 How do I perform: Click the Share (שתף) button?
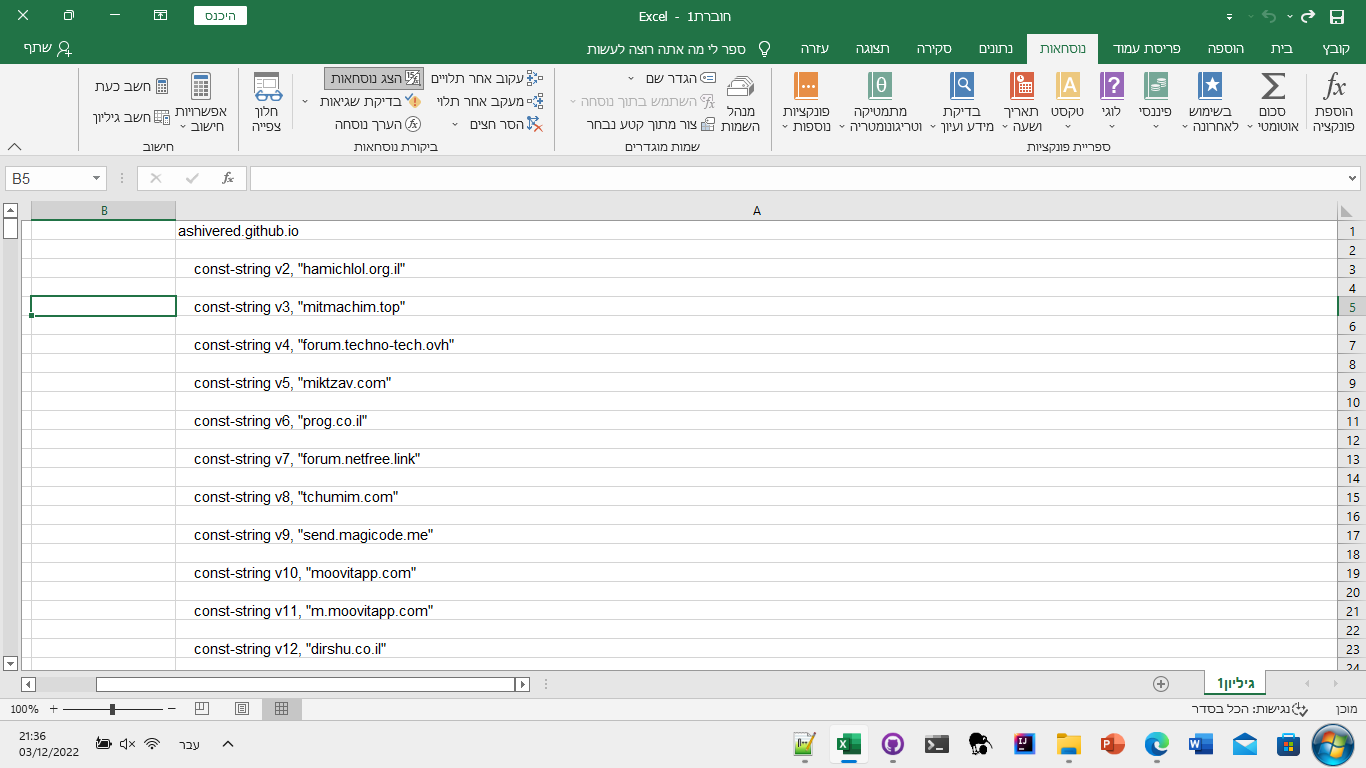(x=47, y=48)
